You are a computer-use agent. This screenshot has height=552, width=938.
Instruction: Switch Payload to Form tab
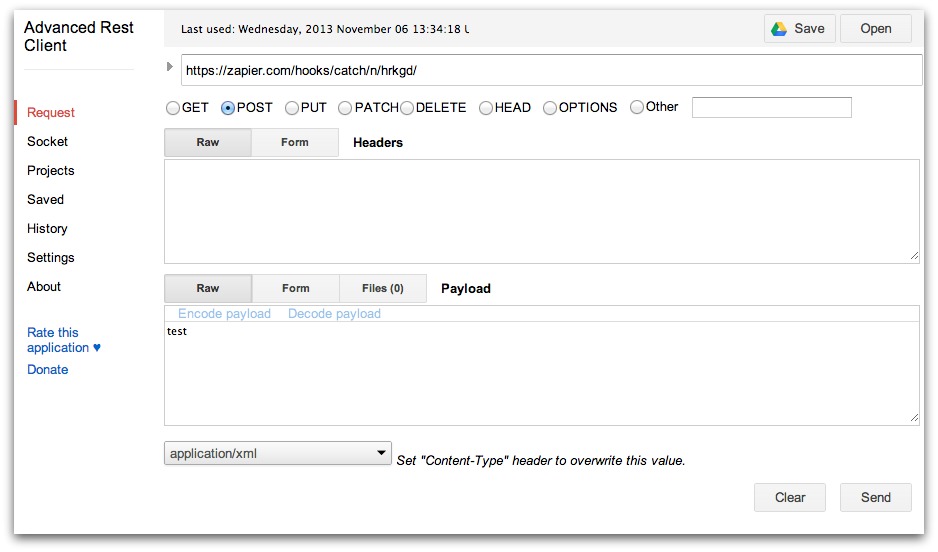pos(296,288)
